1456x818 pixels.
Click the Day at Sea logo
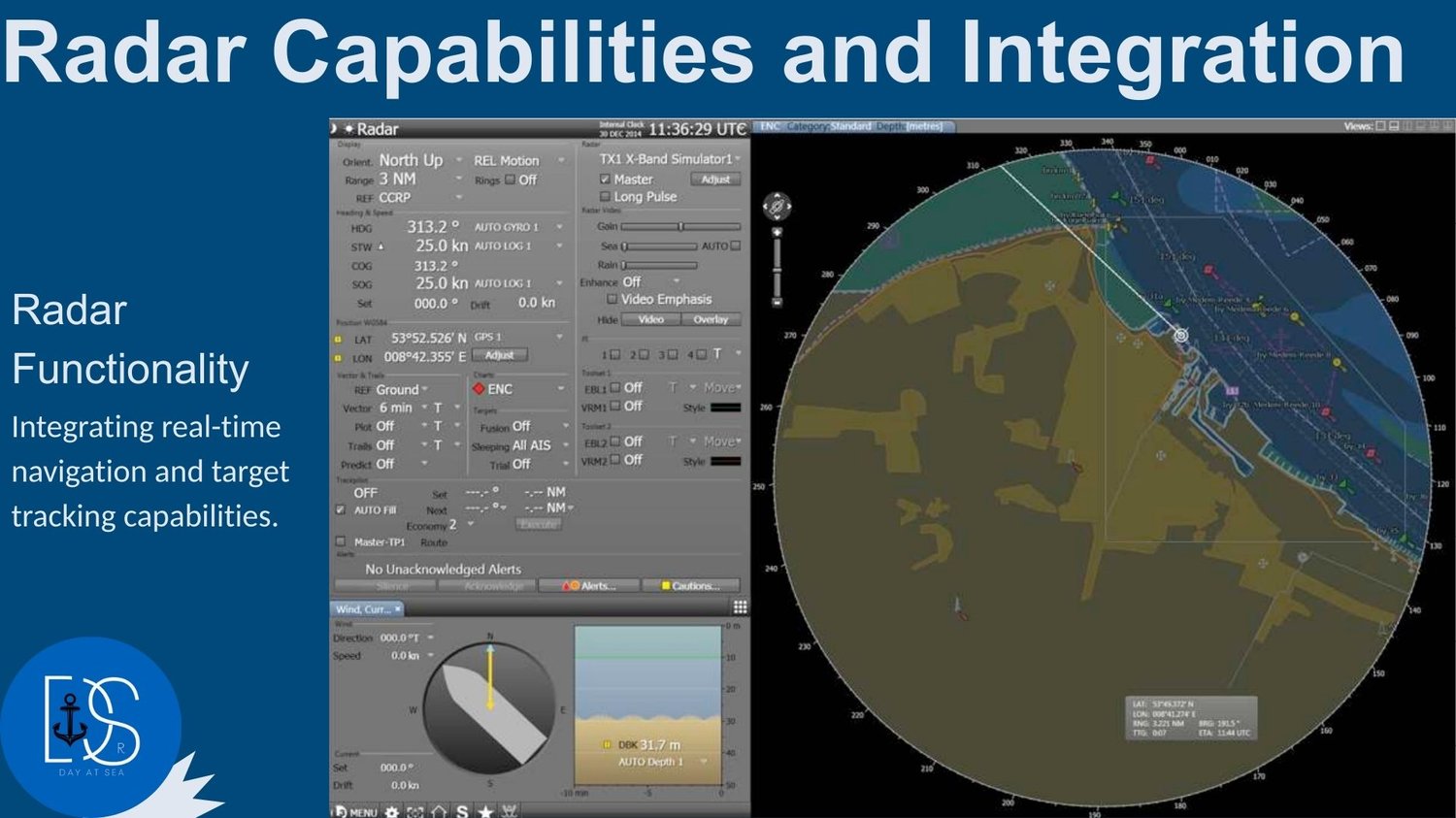[x=90, y=728]
